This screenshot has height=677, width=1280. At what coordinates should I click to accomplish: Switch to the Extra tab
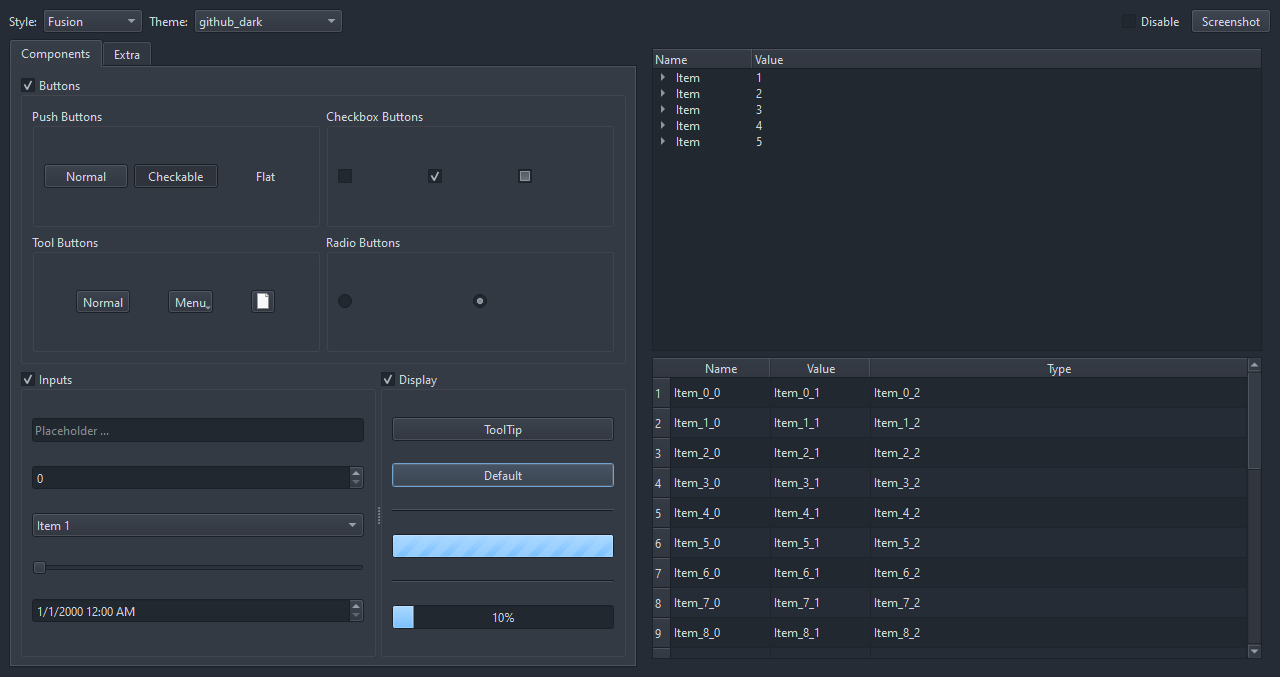click(x=126, y=54)
